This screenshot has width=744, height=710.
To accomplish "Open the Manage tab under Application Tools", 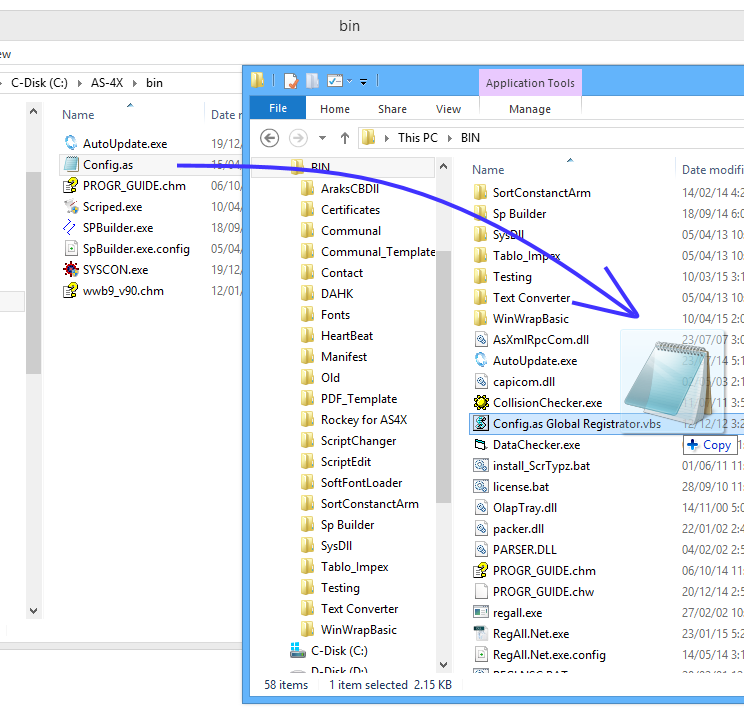I will [x=529, y=109].
